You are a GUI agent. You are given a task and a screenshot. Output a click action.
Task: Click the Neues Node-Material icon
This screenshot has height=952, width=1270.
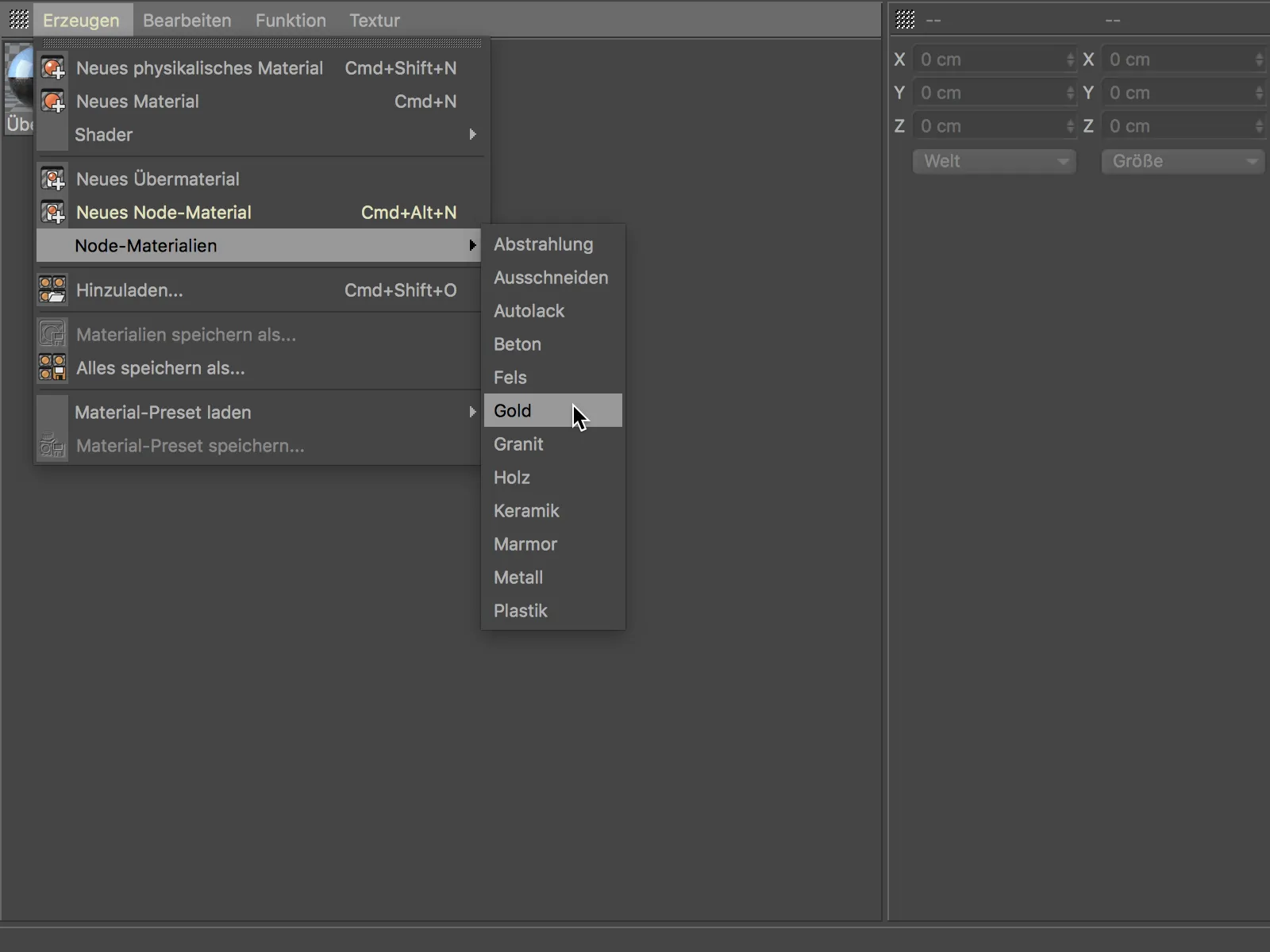point(53,213)
